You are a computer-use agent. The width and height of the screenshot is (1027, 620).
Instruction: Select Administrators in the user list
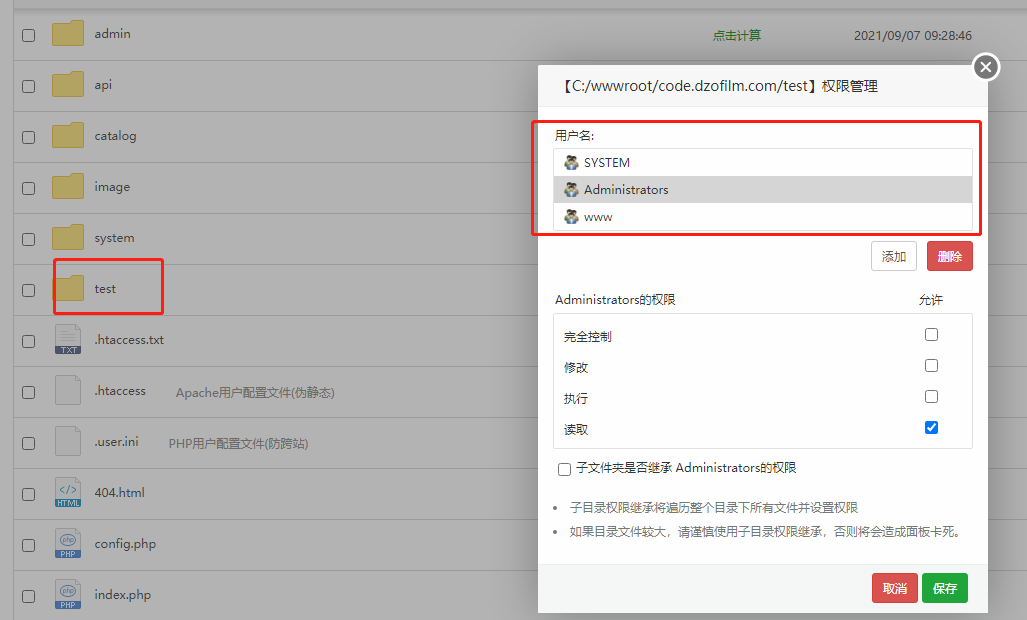pyautogui.click(x=763, y=190)
